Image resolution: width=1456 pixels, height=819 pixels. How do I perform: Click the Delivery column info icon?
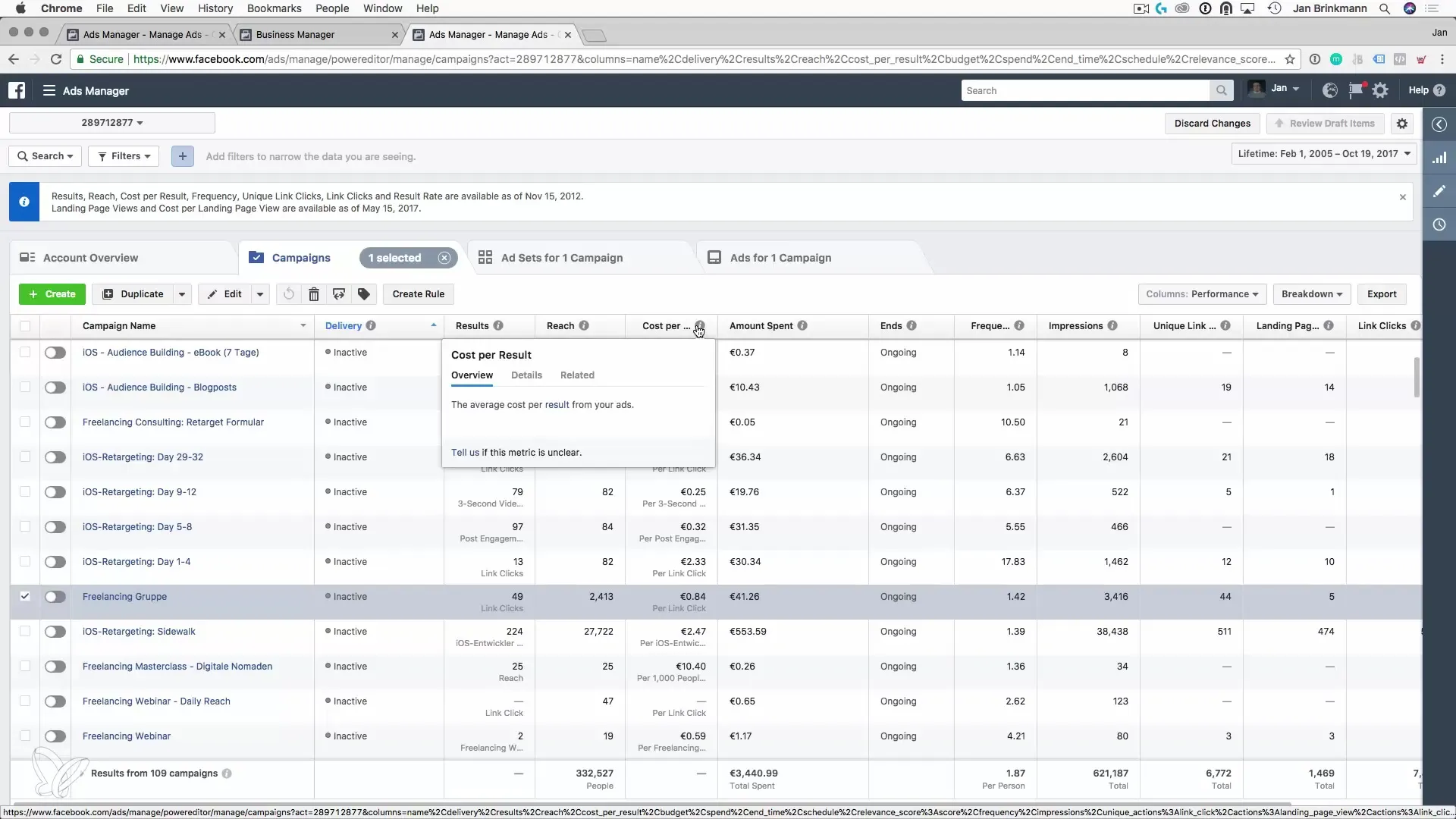[371, 326]
